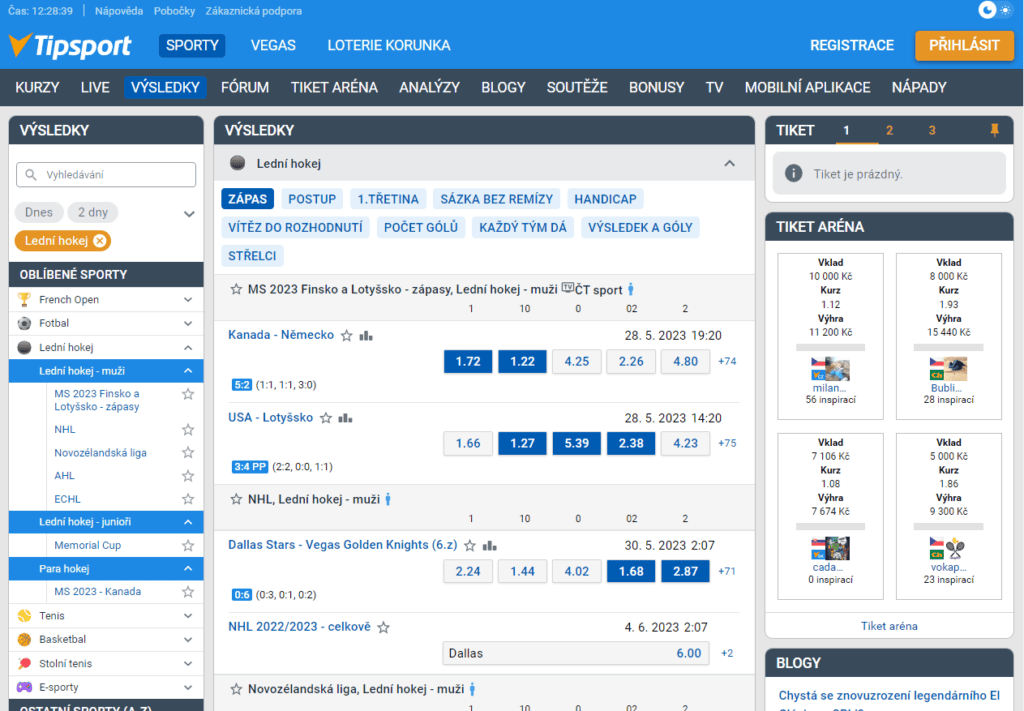The height and width of the screenshot is (711, 1024).
Task: Remove the Lední hokej filter chip
Action: (99, 241)
